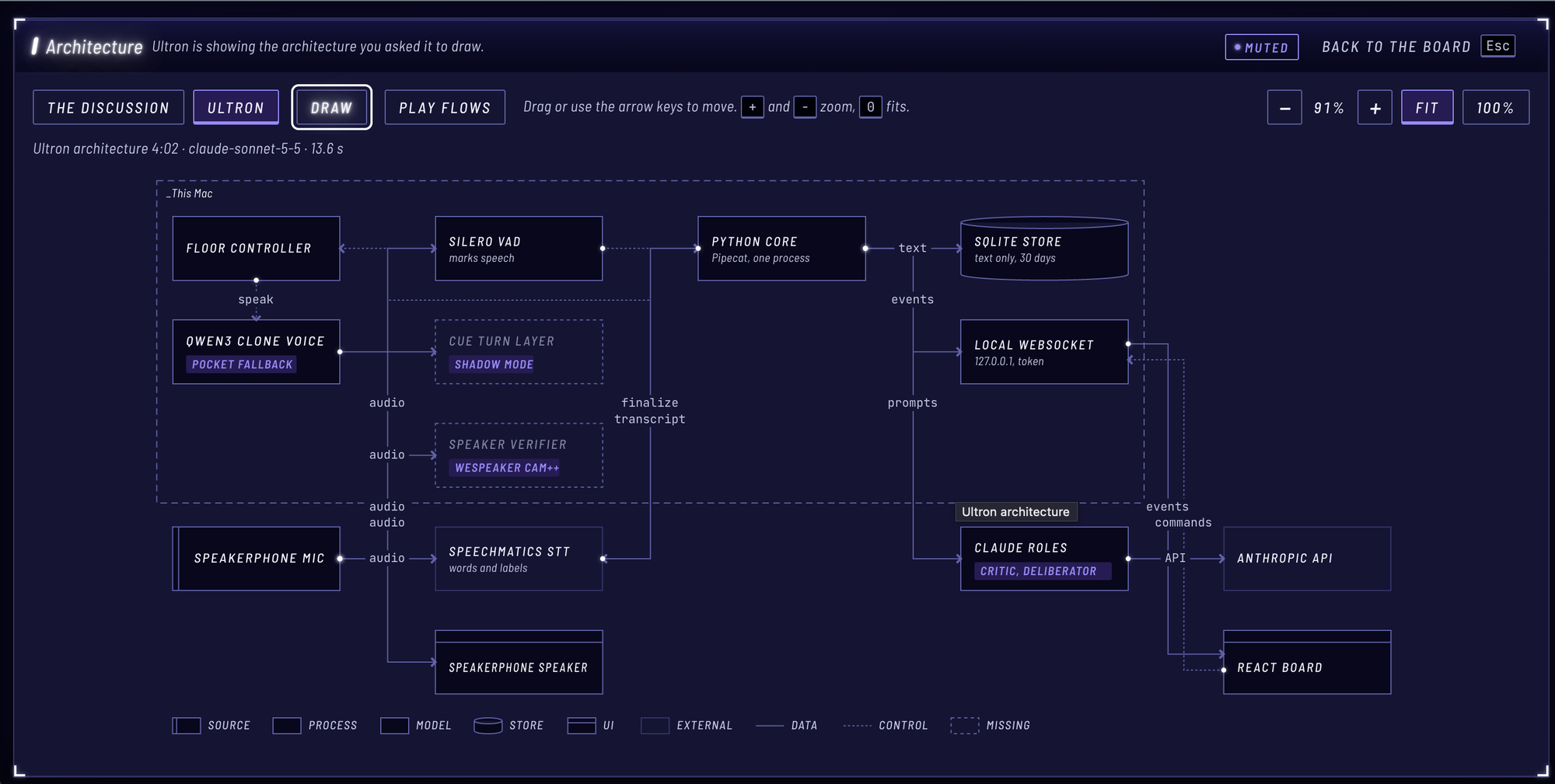Zoom in with the plus button

coord(1375,107)
